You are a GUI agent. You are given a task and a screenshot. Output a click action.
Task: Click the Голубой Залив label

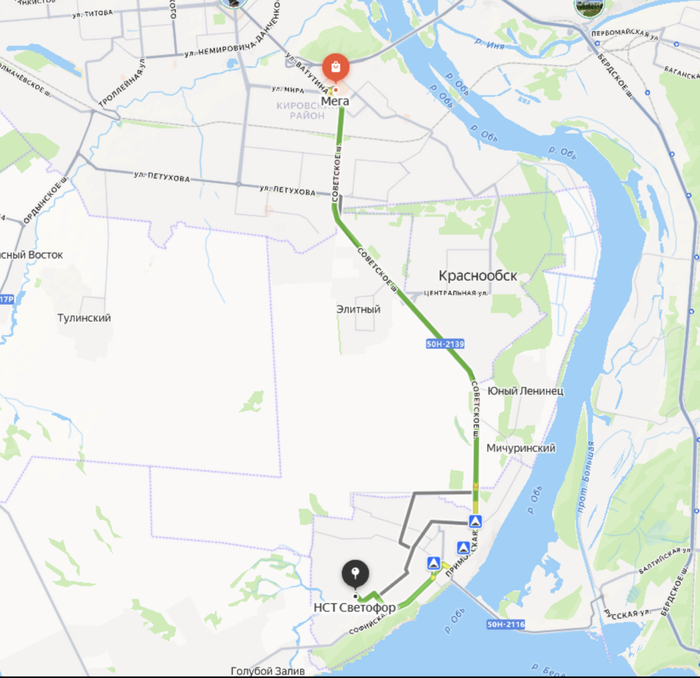[268, 671]
